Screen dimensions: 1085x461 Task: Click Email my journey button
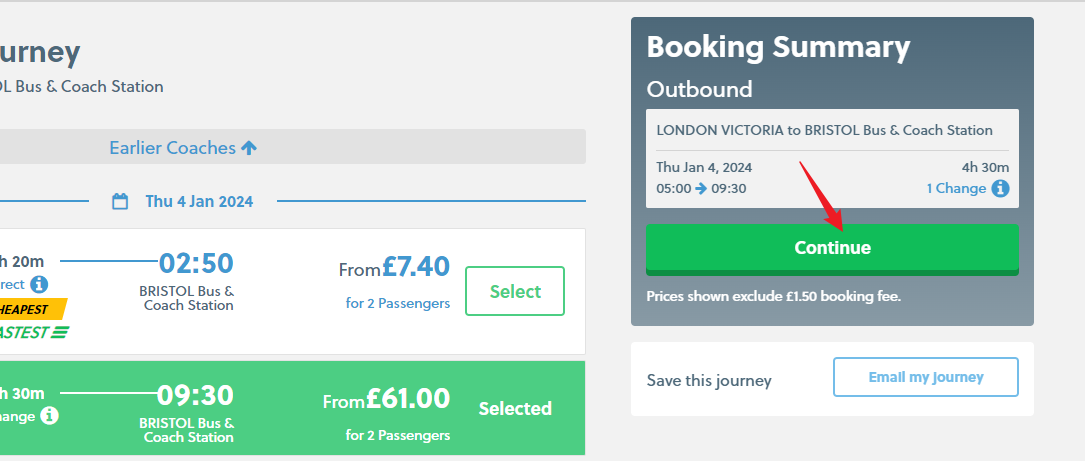pyautogui.click(x=925, y=377)
